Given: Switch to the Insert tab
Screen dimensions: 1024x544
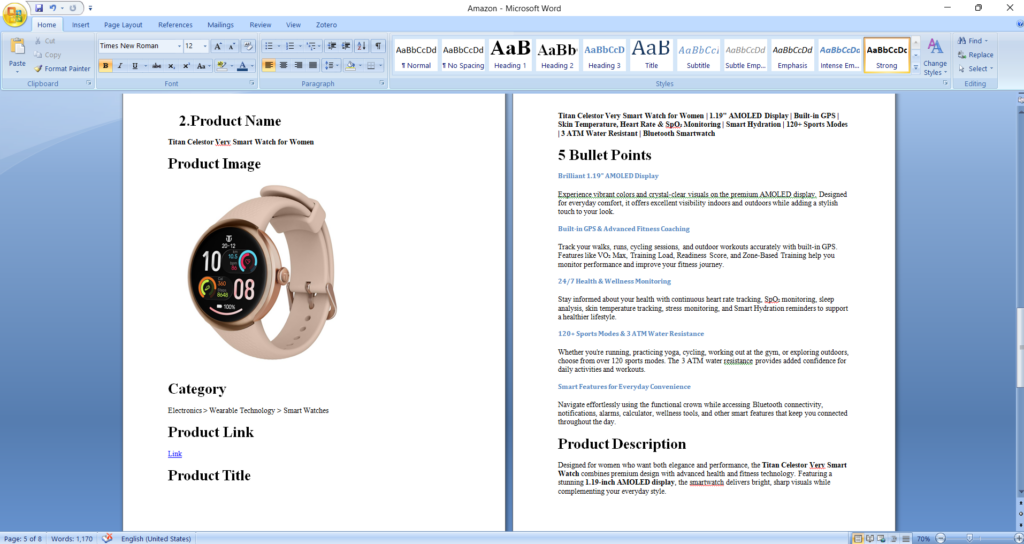Looking at the screenshot, I should pos(81,25).
